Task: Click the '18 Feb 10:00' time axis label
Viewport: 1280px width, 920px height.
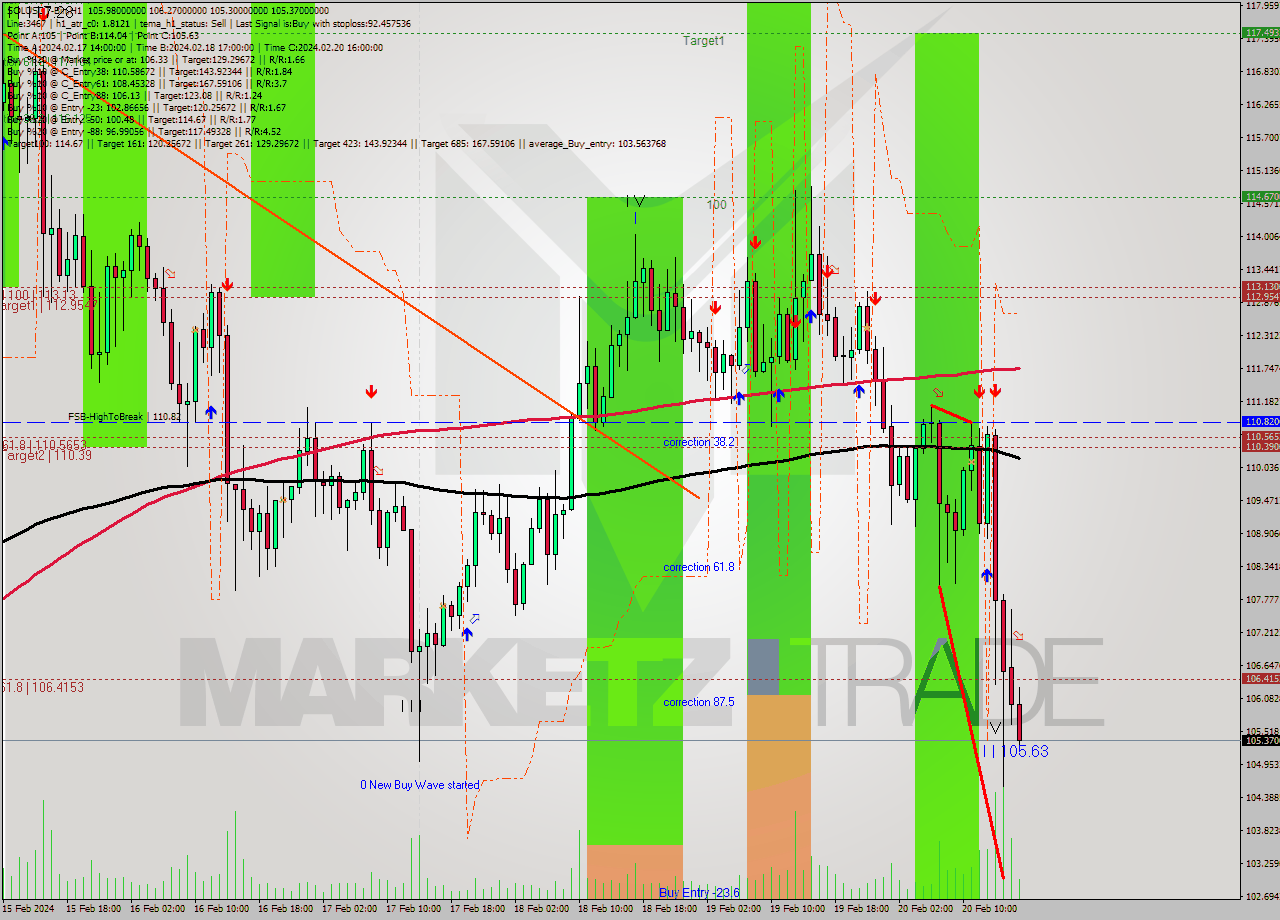Action: pos(606,909)
